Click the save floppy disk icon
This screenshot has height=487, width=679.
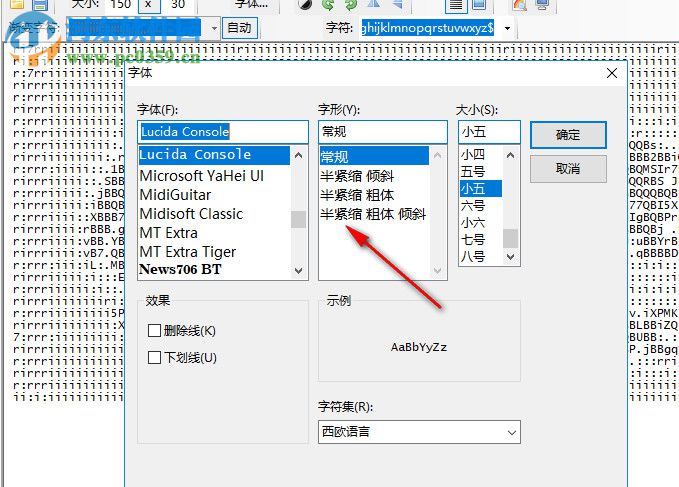coord(40,5)
